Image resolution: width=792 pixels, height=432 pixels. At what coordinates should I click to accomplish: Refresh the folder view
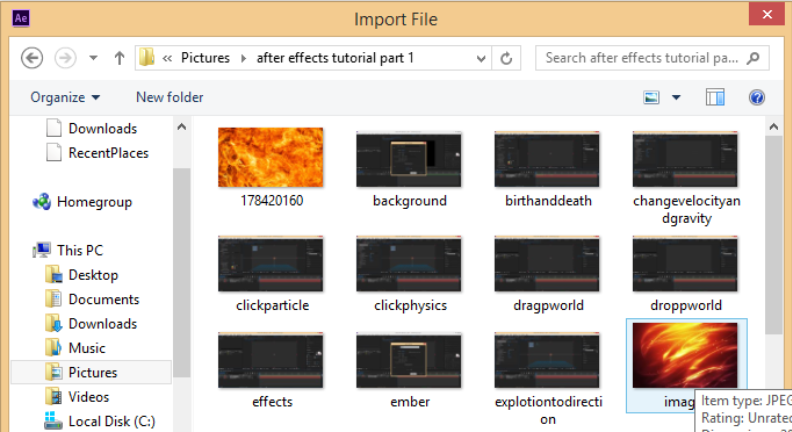[506, 58]
